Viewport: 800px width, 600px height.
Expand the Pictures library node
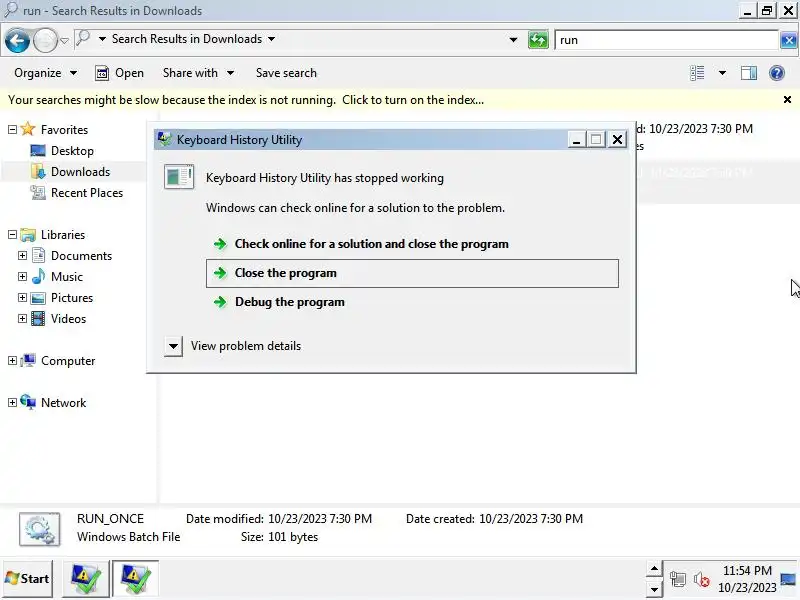[x=22, y=297]
